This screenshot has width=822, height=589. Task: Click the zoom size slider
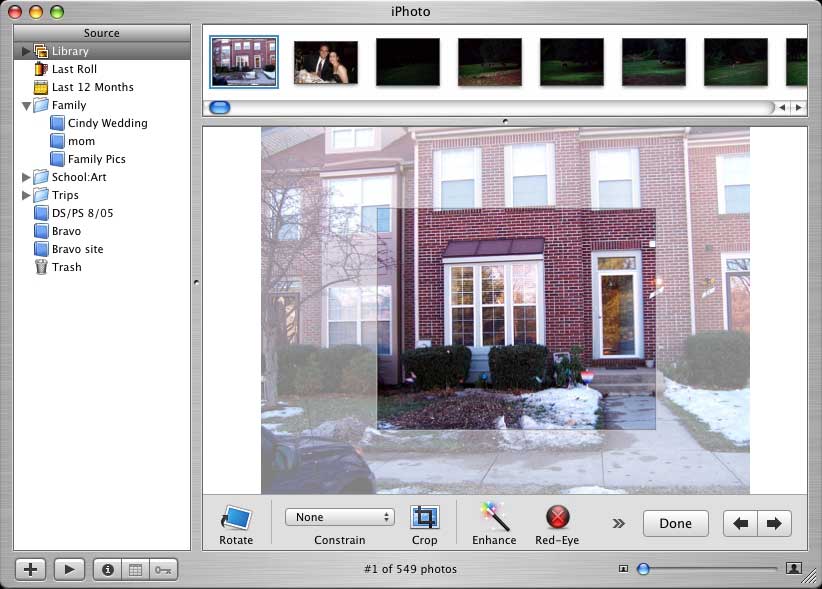708,569
